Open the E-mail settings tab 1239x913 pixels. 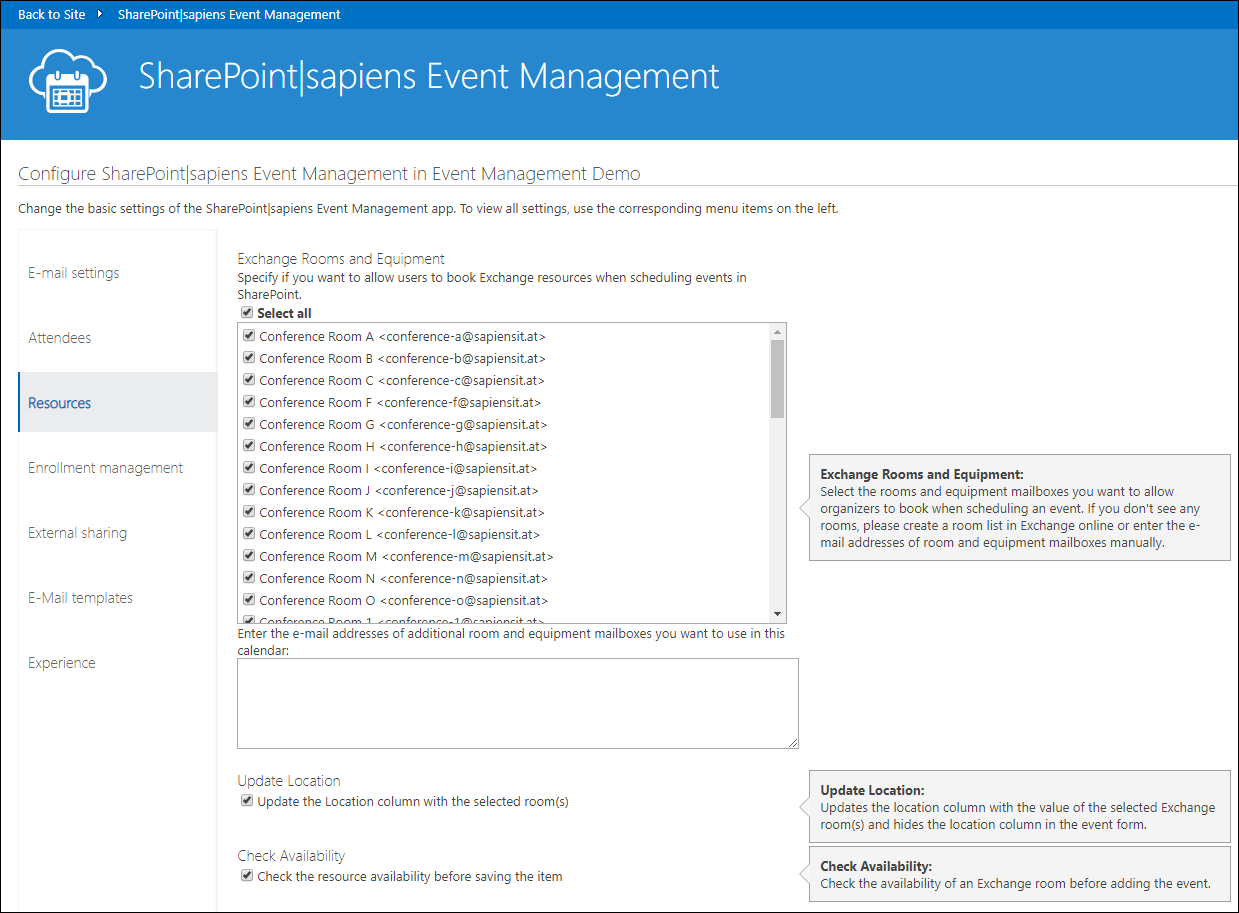point(74,273)
